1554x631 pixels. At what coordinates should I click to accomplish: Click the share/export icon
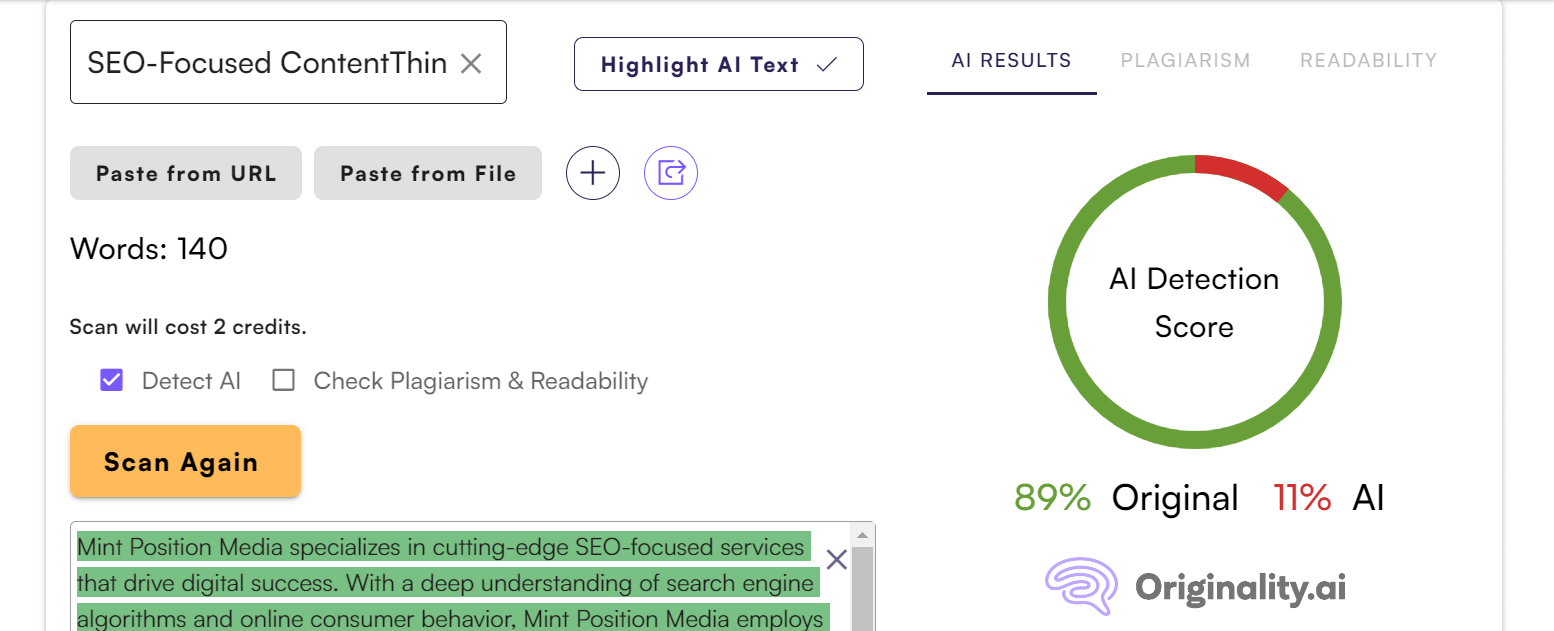(x=671, y=173)
